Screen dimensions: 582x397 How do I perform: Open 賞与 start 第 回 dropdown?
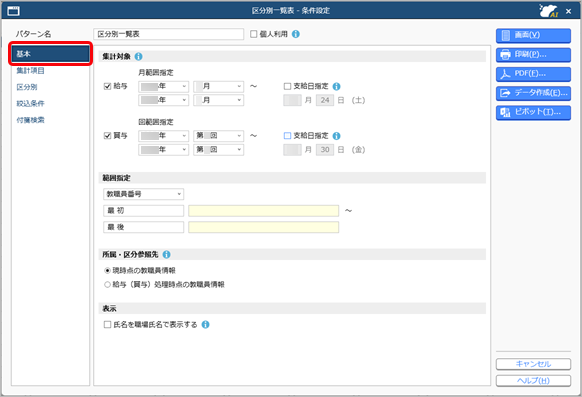pos(218,136)
